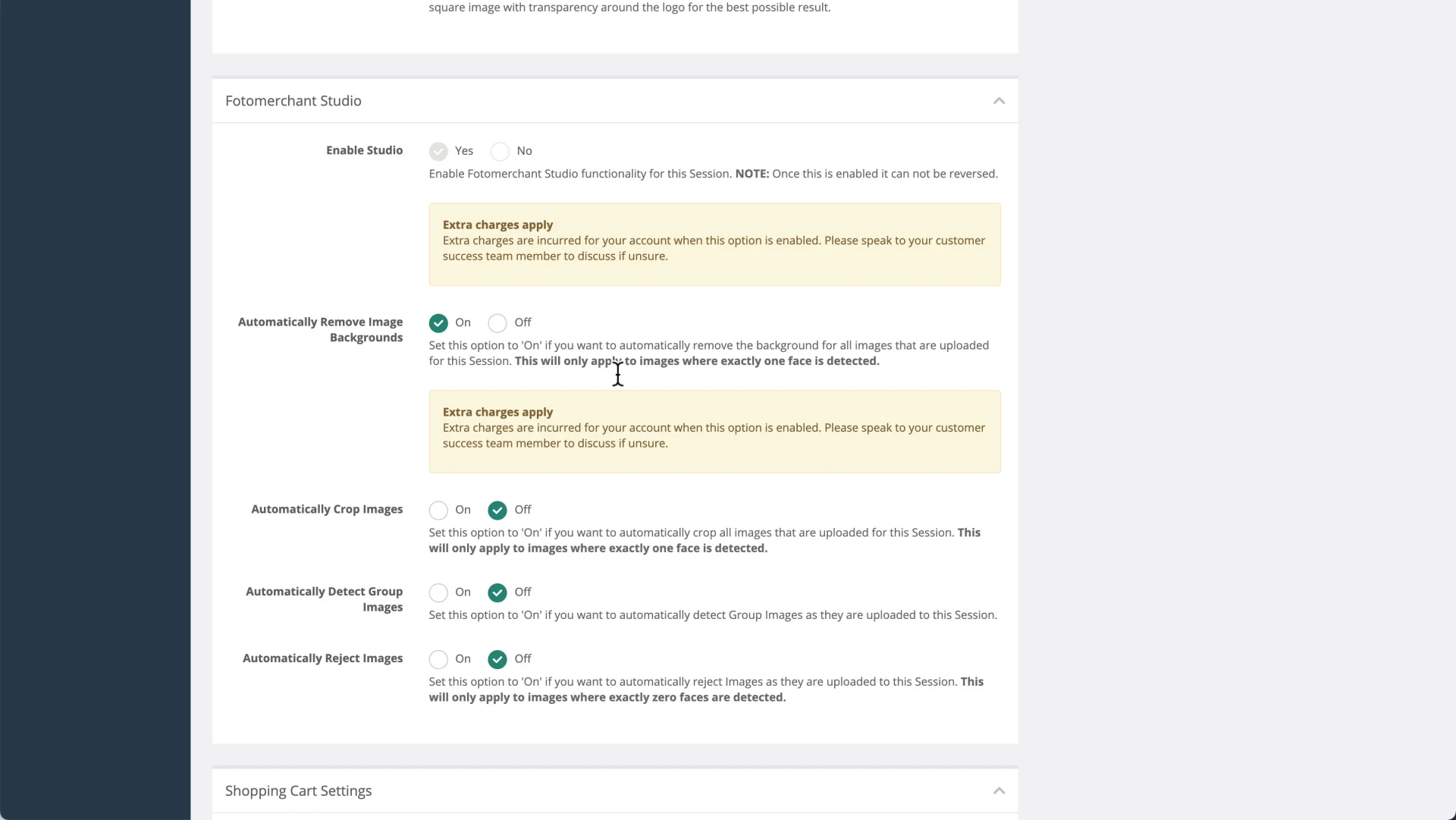Click the green checkmark icon for Automatically Remove Image Backgrounds On
Image resolution: width=1456 pixels, height=820 pixels.
click(x=438, y=322)
